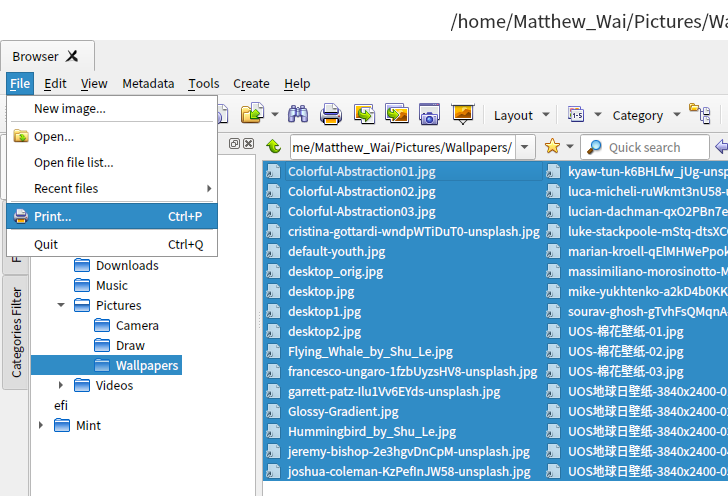Select Open file list... menu entry
Viewport: 728px width, 496px height.
[x=112, y=163]
